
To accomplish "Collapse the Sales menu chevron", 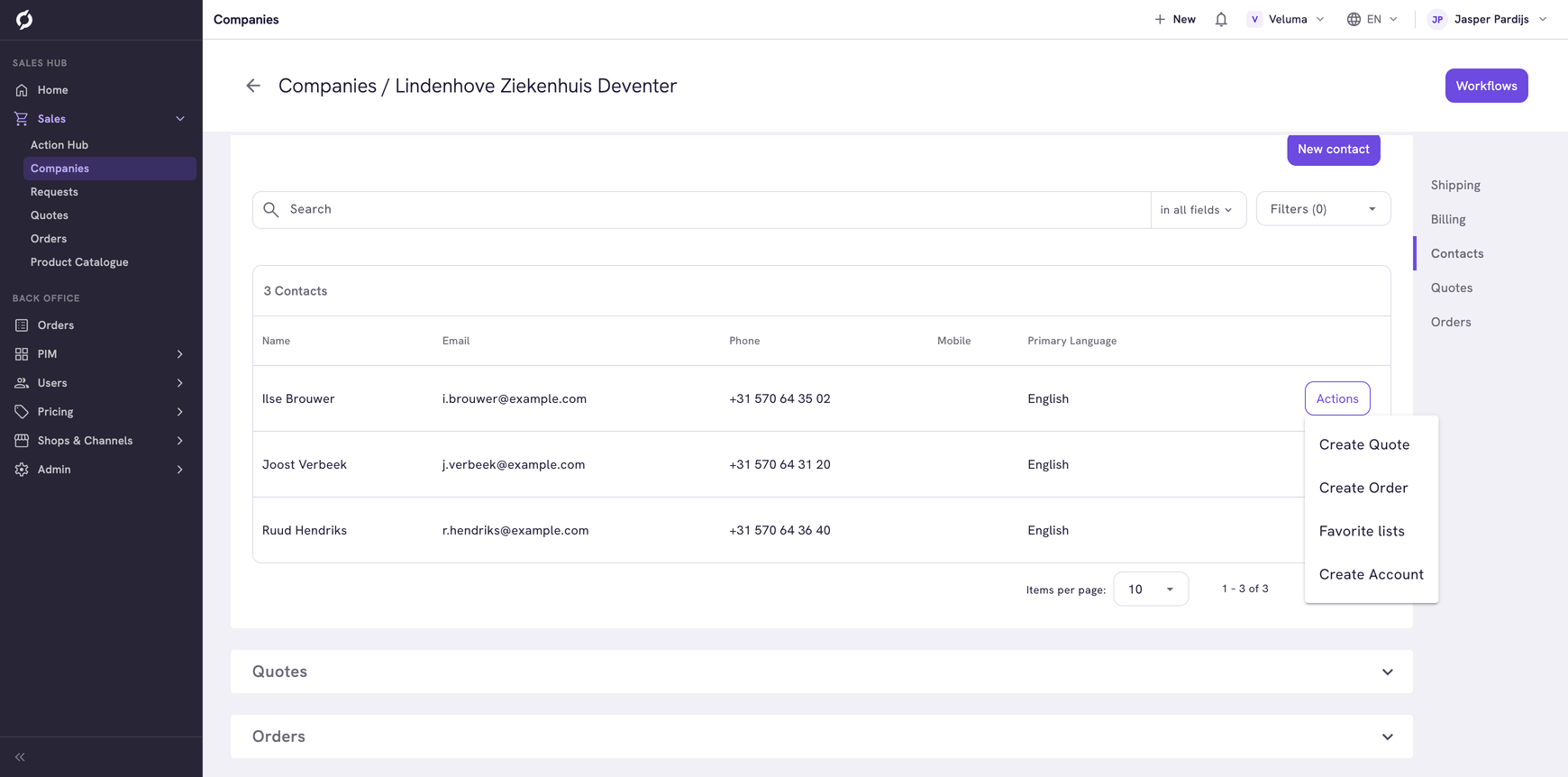I will [x=180, y=119].
